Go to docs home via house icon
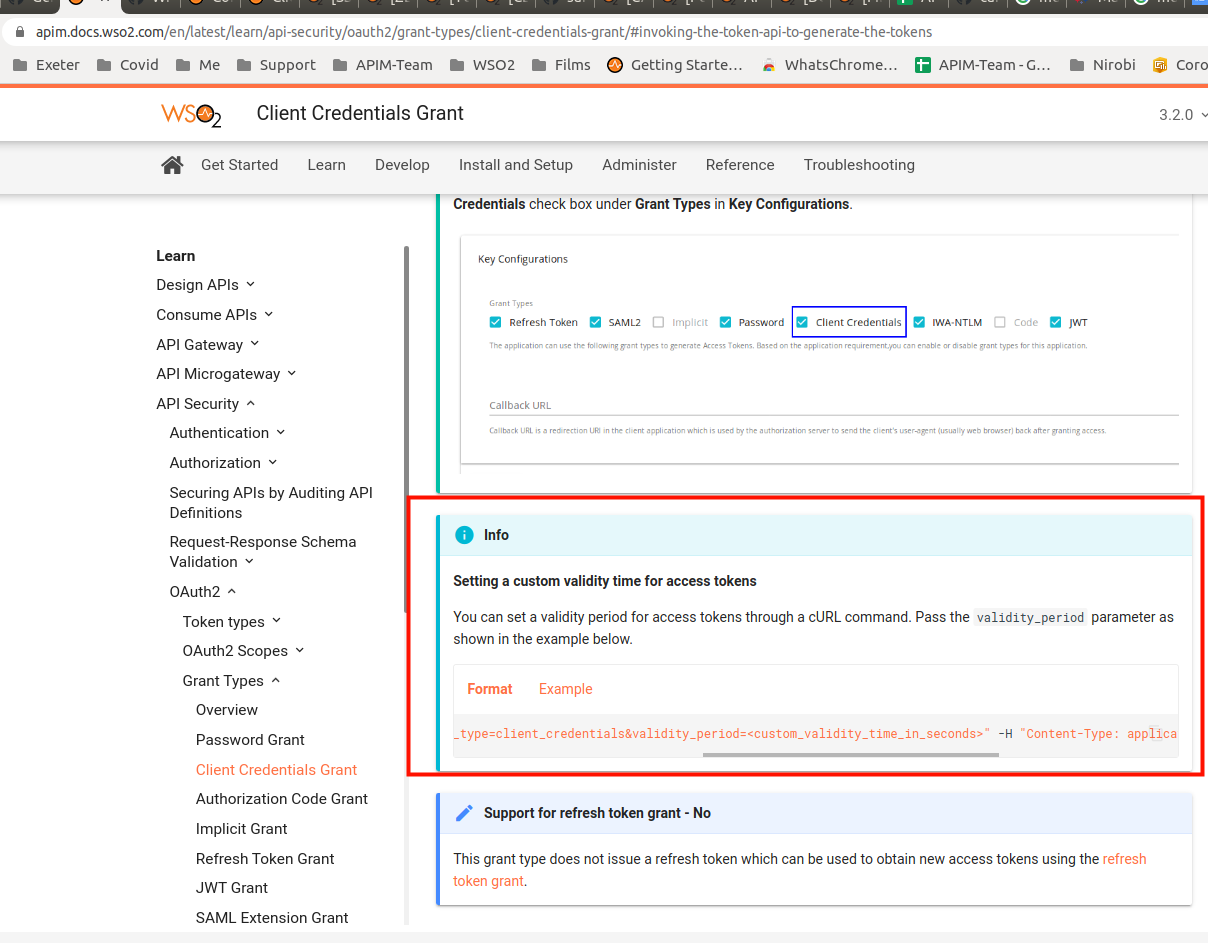The image size is (1208, 943). click(x=172, y=165)
